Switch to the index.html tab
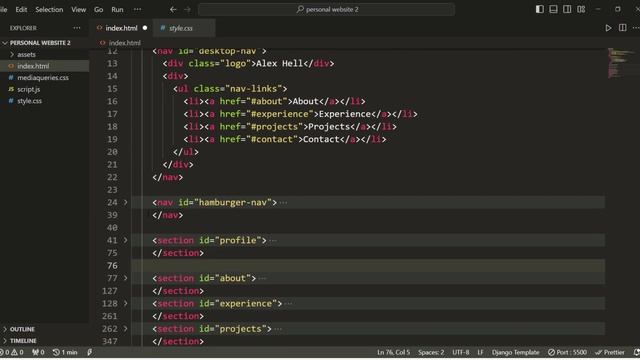This screenshot has width=640, height=360. [122, 28]
